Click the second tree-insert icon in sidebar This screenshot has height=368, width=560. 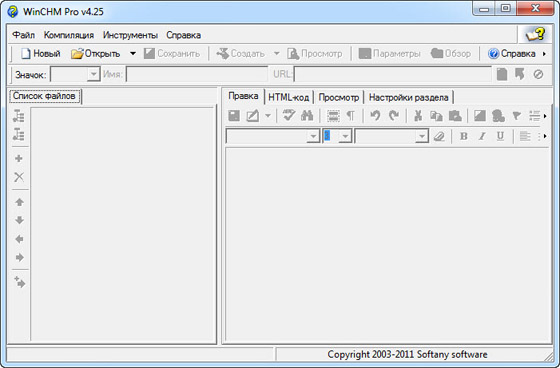tap(19, 135)
